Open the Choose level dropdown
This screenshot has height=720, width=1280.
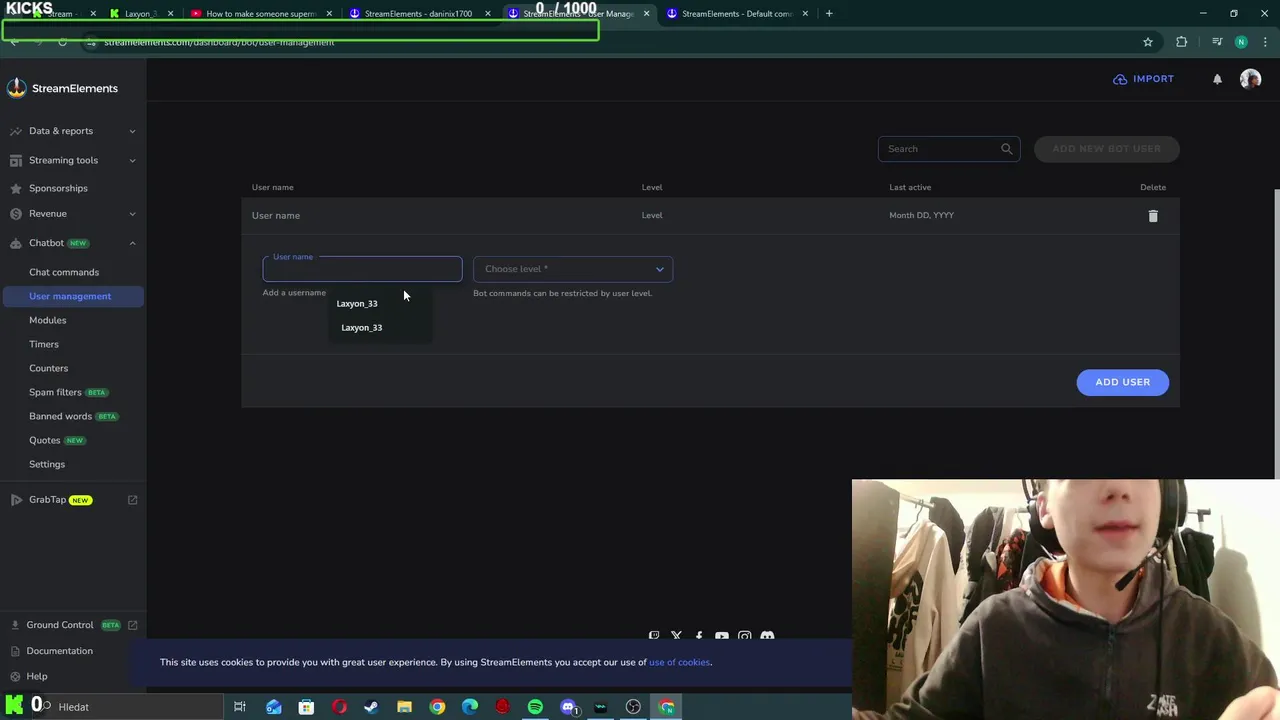click(x=573, y=269)
